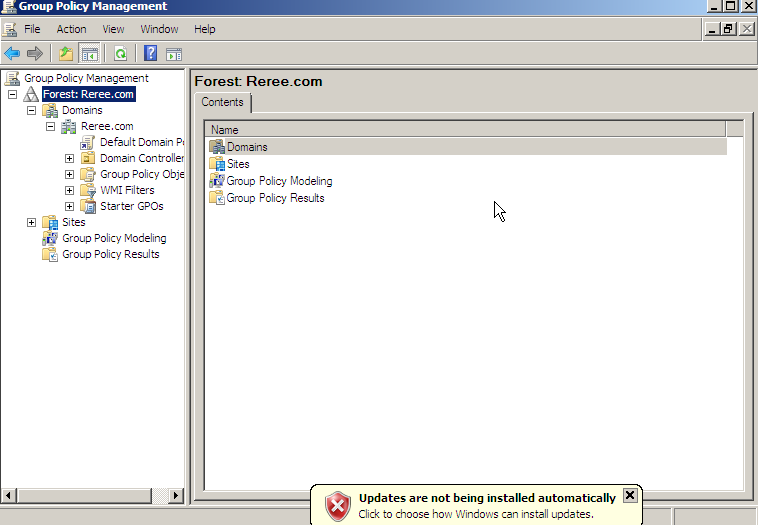The height and width of the screenshot is (525, 758).
Task: Select Reree.com domain label in tree
Action: [107, 126]
